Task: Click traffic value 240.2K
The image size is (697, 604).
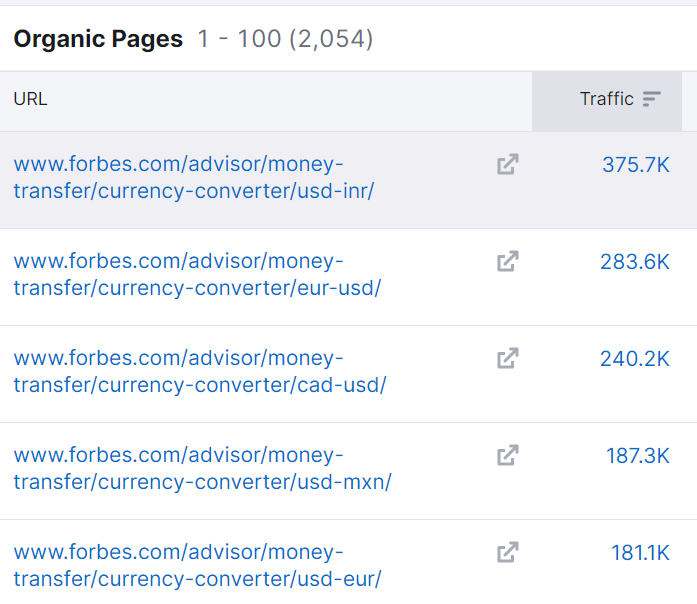Action: 635,359
